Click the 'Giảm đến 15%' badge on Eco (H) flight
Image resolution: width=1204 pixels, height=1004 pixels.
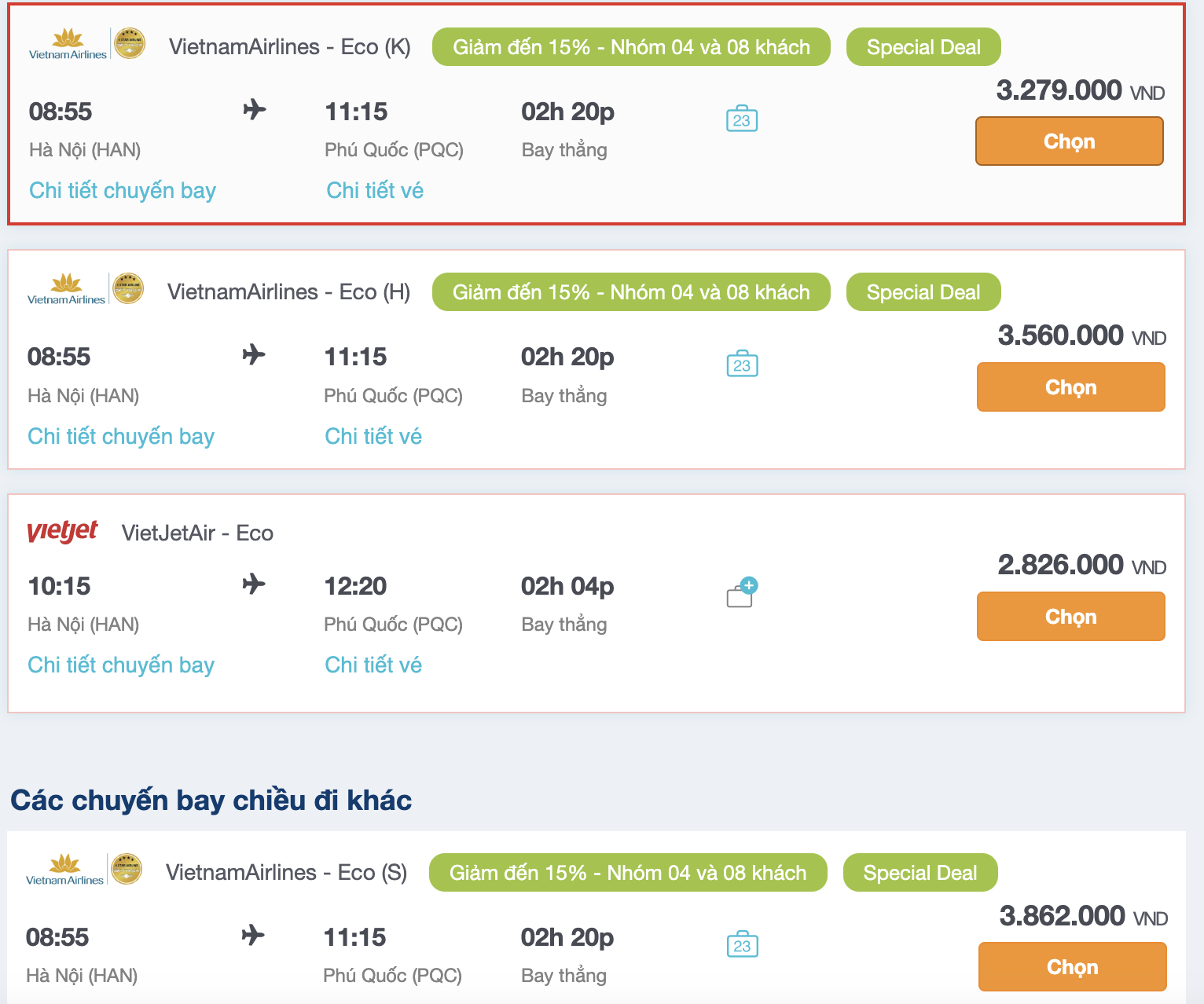click(x=631, y=292)
